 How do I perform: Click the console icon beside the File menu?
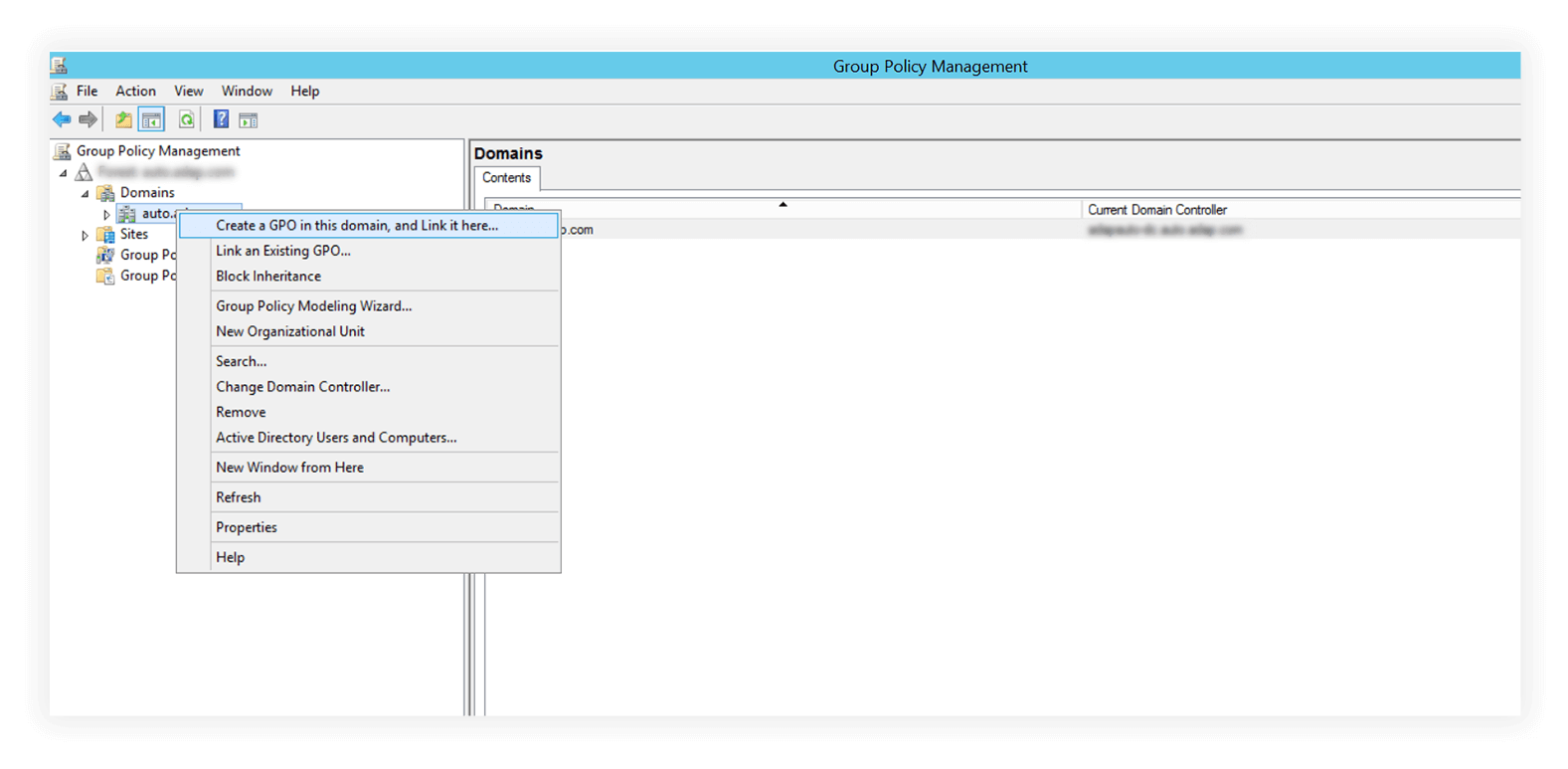(60, 92)
